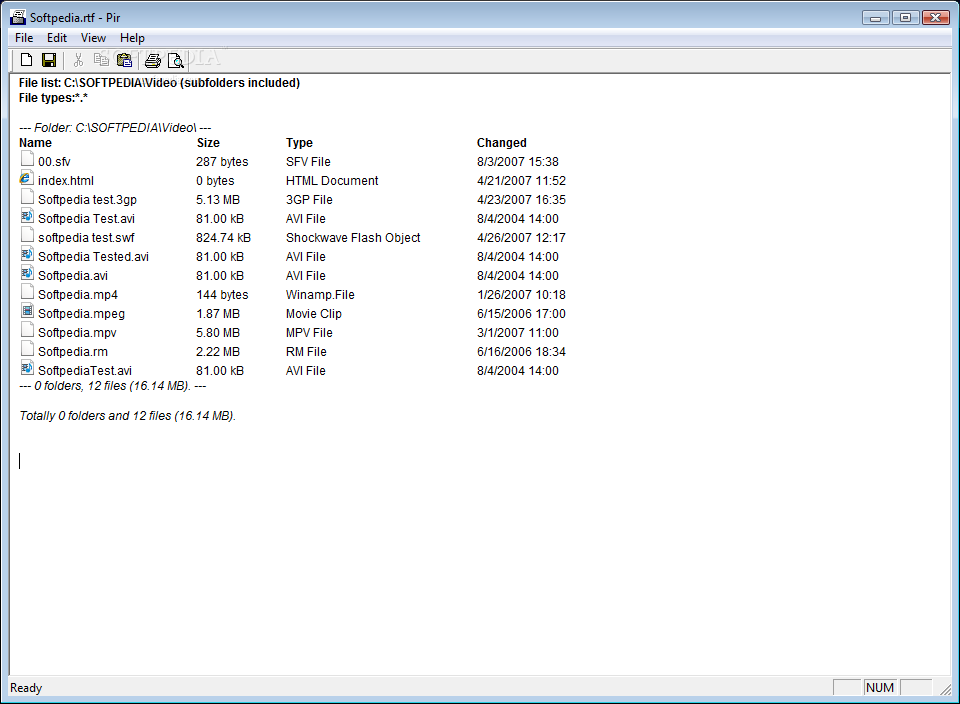Image resolution: width=960 pixels, height=704 pixels.
Task: Click the icon beside Softpedia test.3gp
Action: [x=27, y=198]
